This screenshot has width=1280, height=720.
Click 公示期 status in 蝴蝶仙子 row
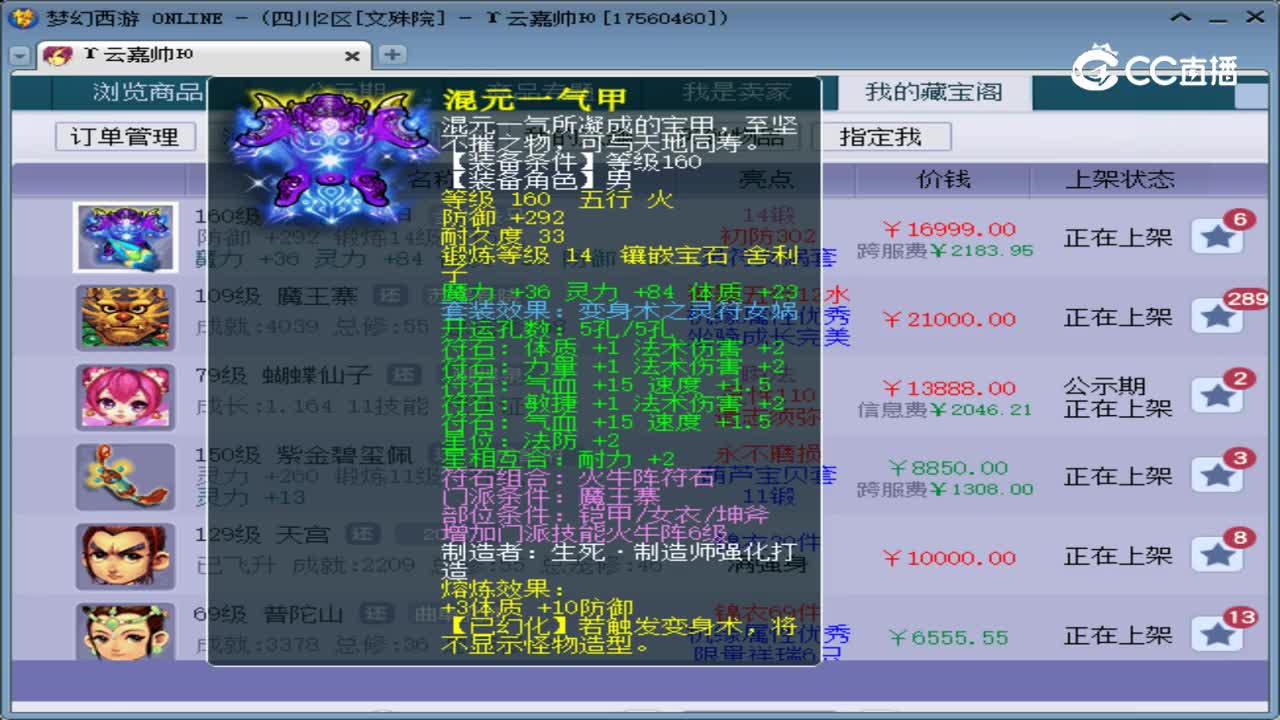[1104, 386]
